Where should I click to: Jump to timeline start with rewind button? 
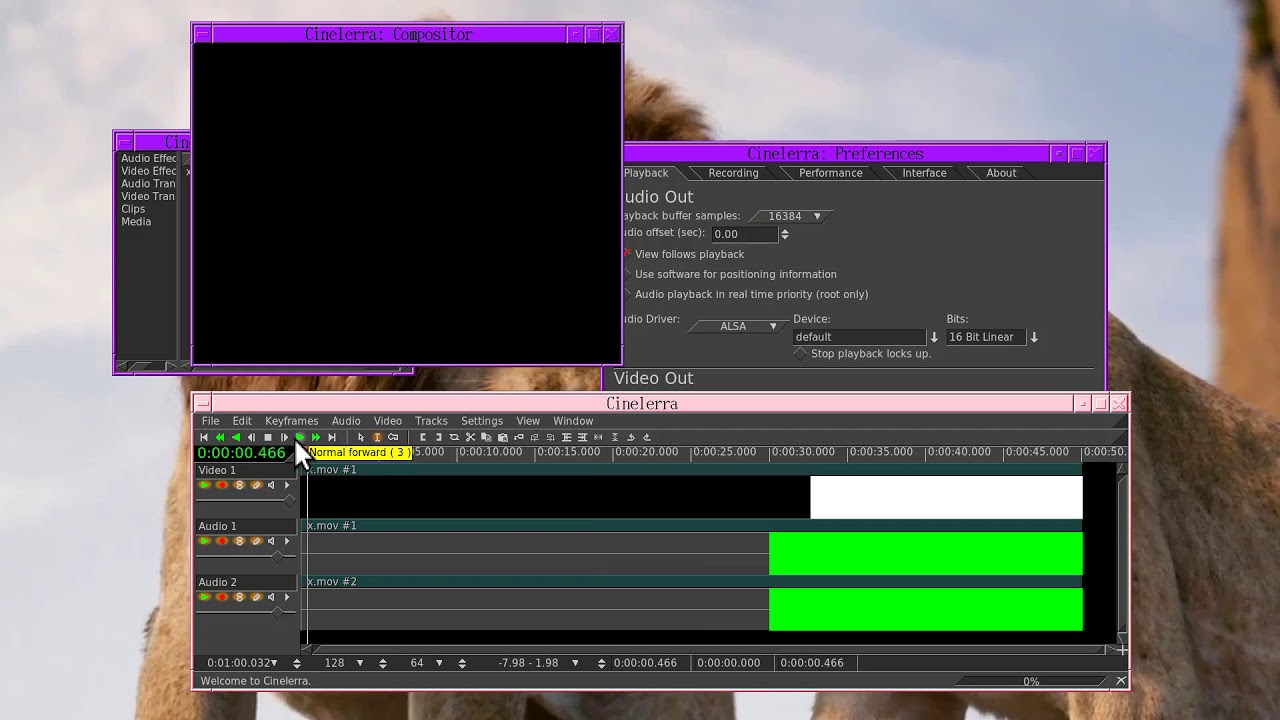[x=204, y=437]
